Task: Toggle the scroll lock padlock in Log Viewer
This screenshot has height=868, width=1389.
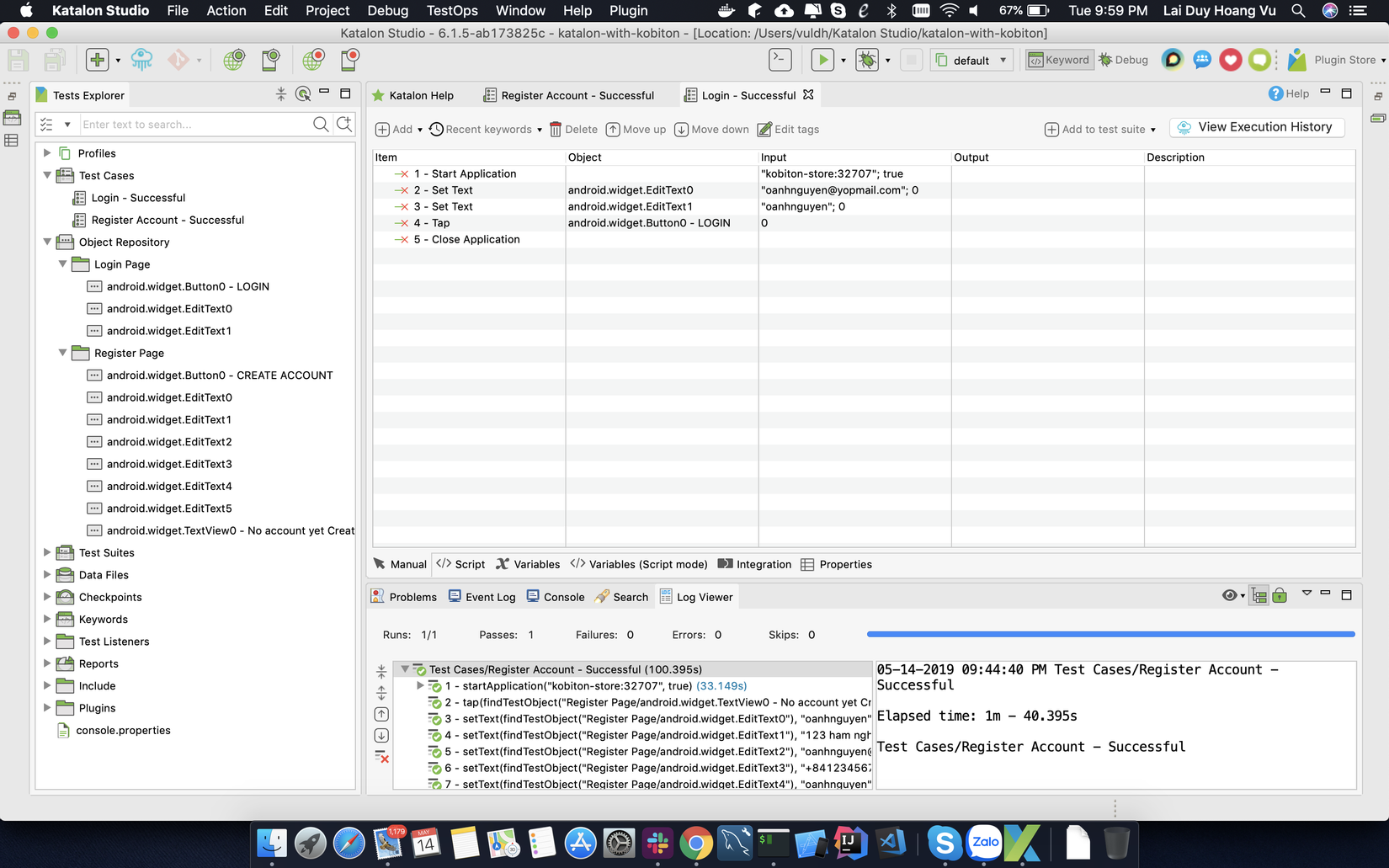Action: point(1280,596)
